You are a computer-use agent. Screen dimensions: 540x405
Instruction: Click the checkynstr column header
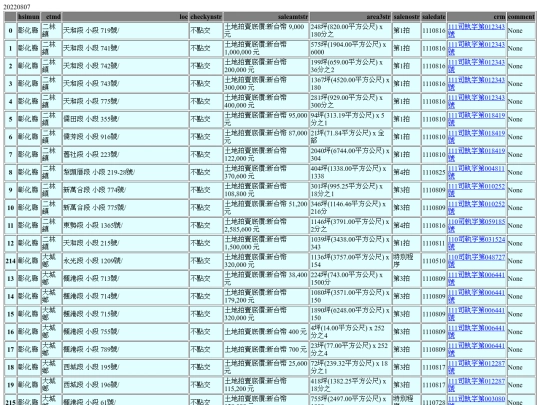pos(206,17)
